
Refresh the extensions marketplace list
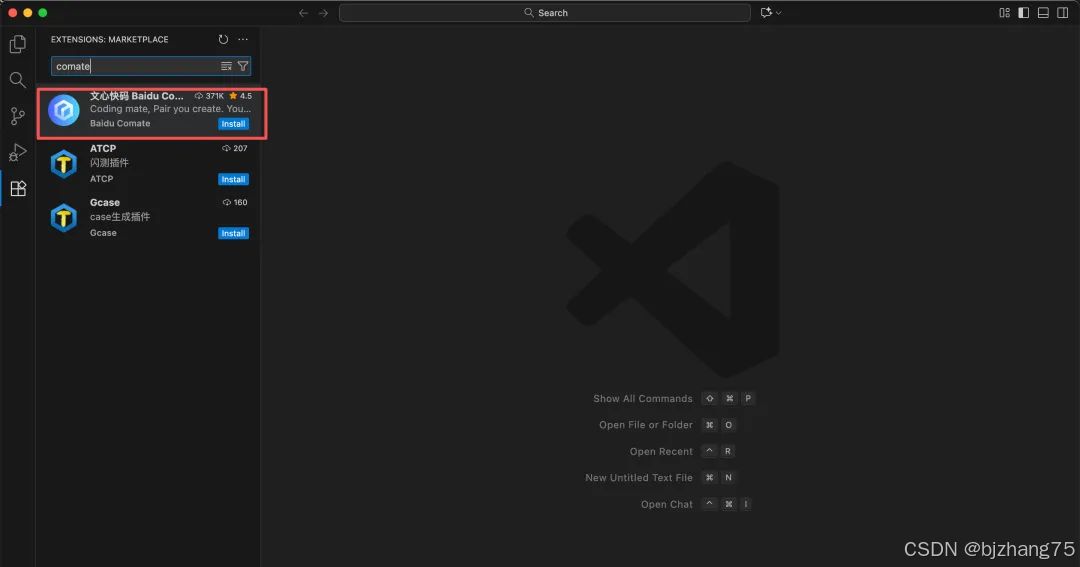tap(223, 39)
